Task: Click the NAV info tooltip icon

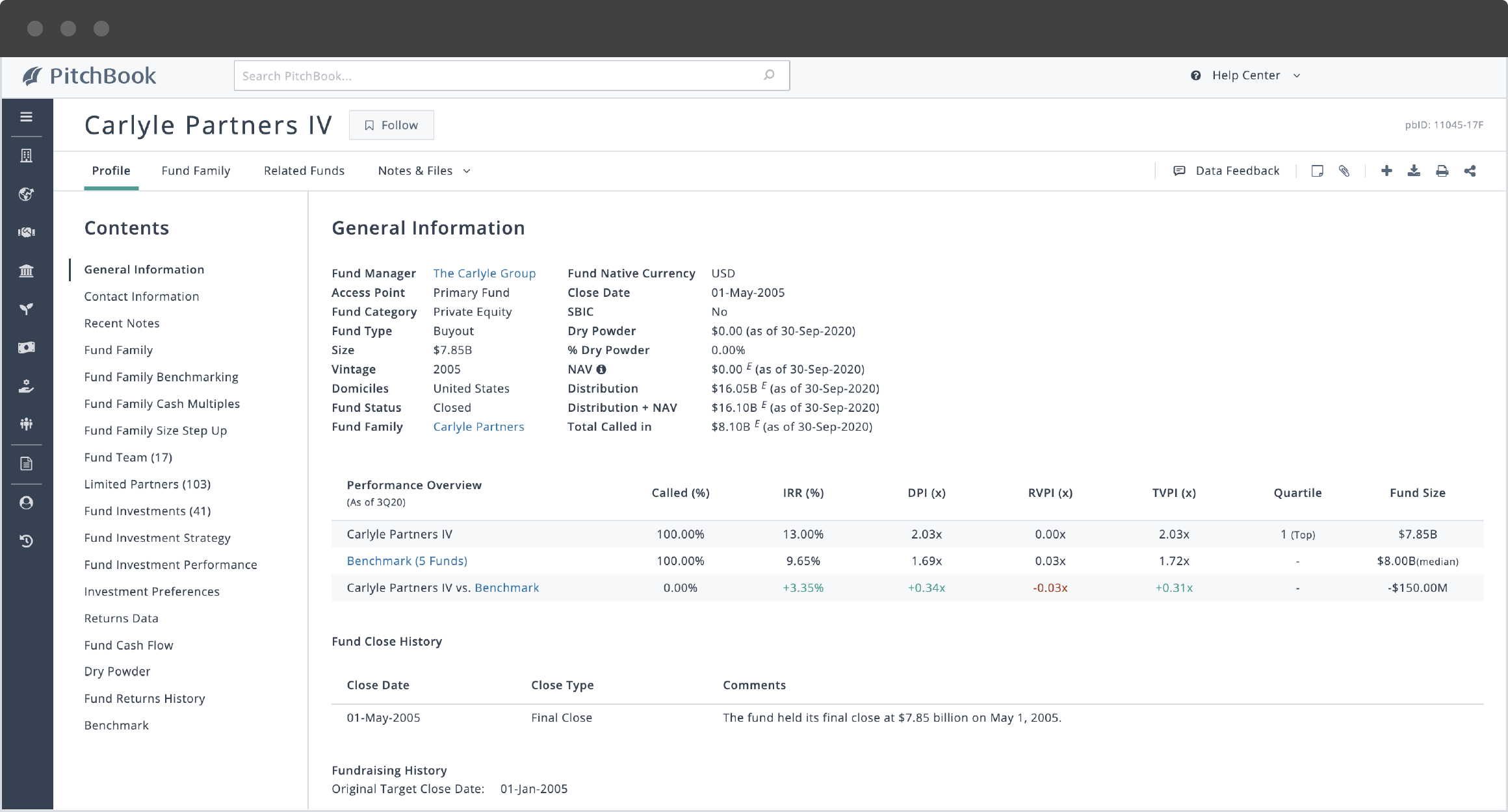Action: tap(601, 369)
